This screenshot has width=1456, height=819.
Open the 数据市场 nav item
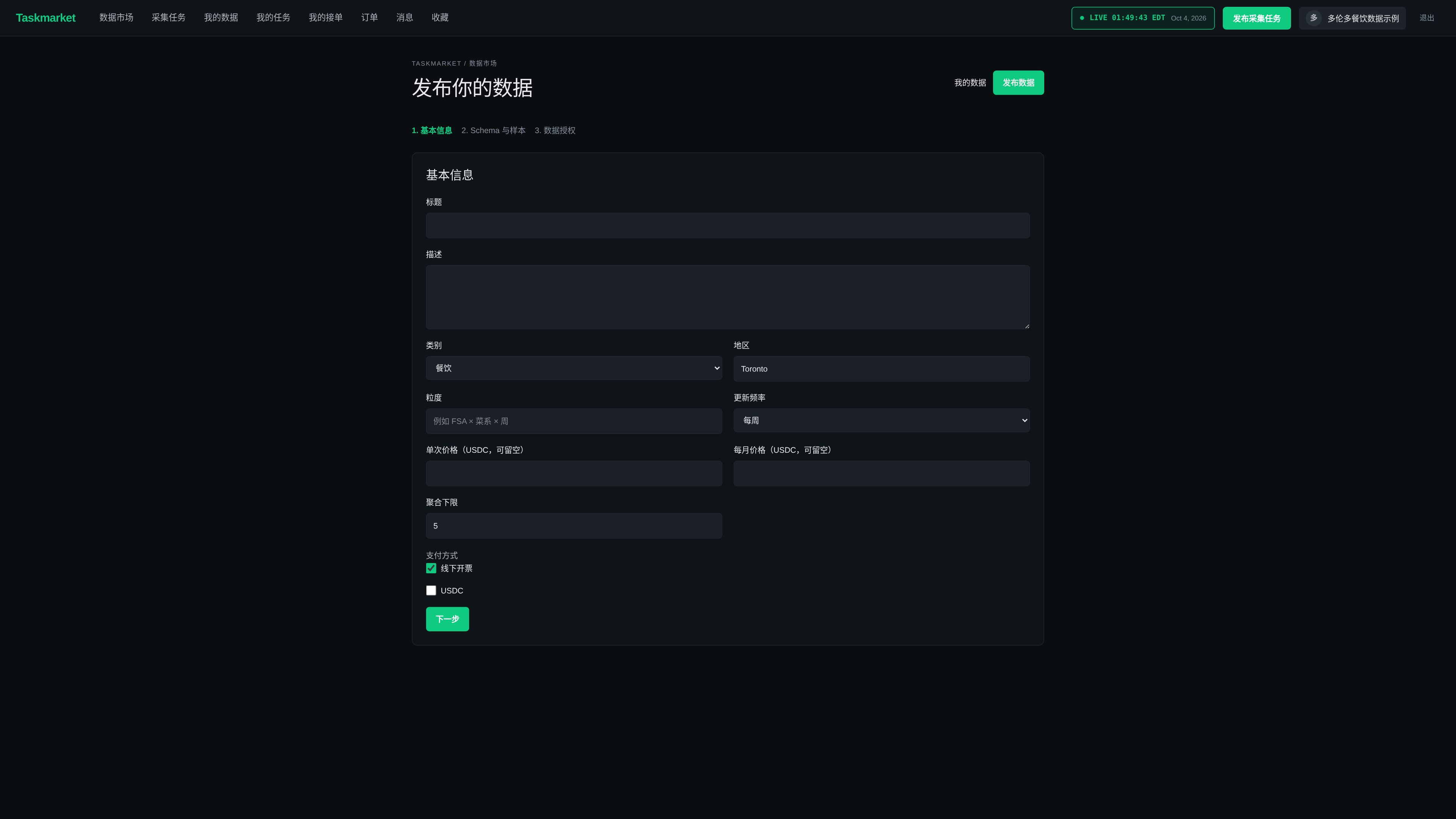116,17
